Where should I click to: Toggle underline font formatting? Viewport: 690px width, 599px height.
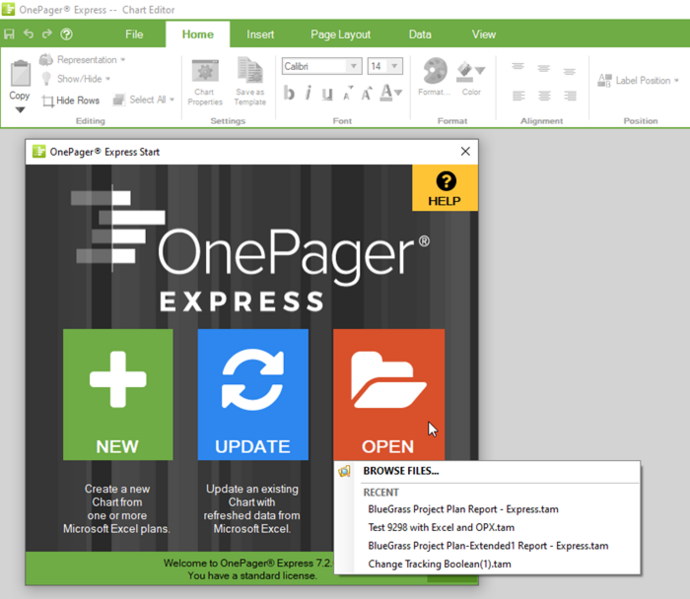coord(327,93)
